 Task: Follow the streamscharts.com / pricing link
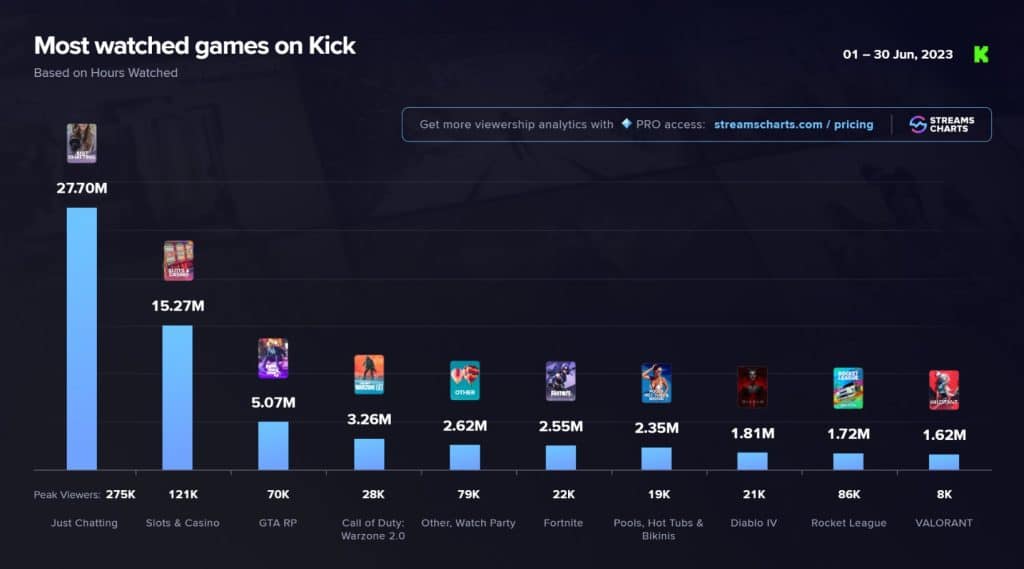pyautogui.click(x=793, y=124)
